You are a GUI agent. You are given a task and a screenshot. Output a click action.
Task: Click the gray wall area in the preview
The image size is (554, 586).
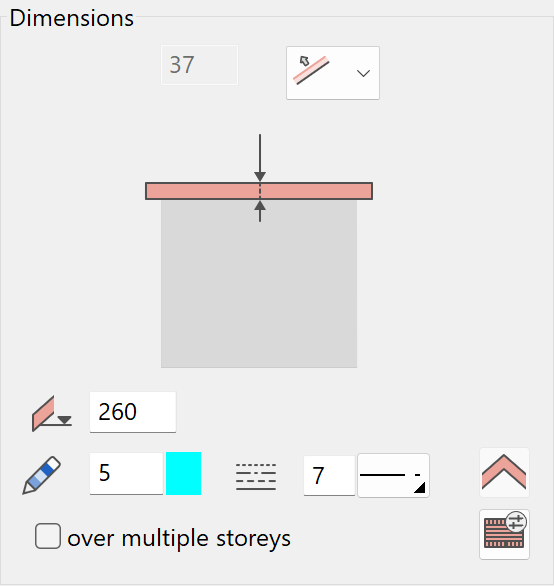coord(259,284)
